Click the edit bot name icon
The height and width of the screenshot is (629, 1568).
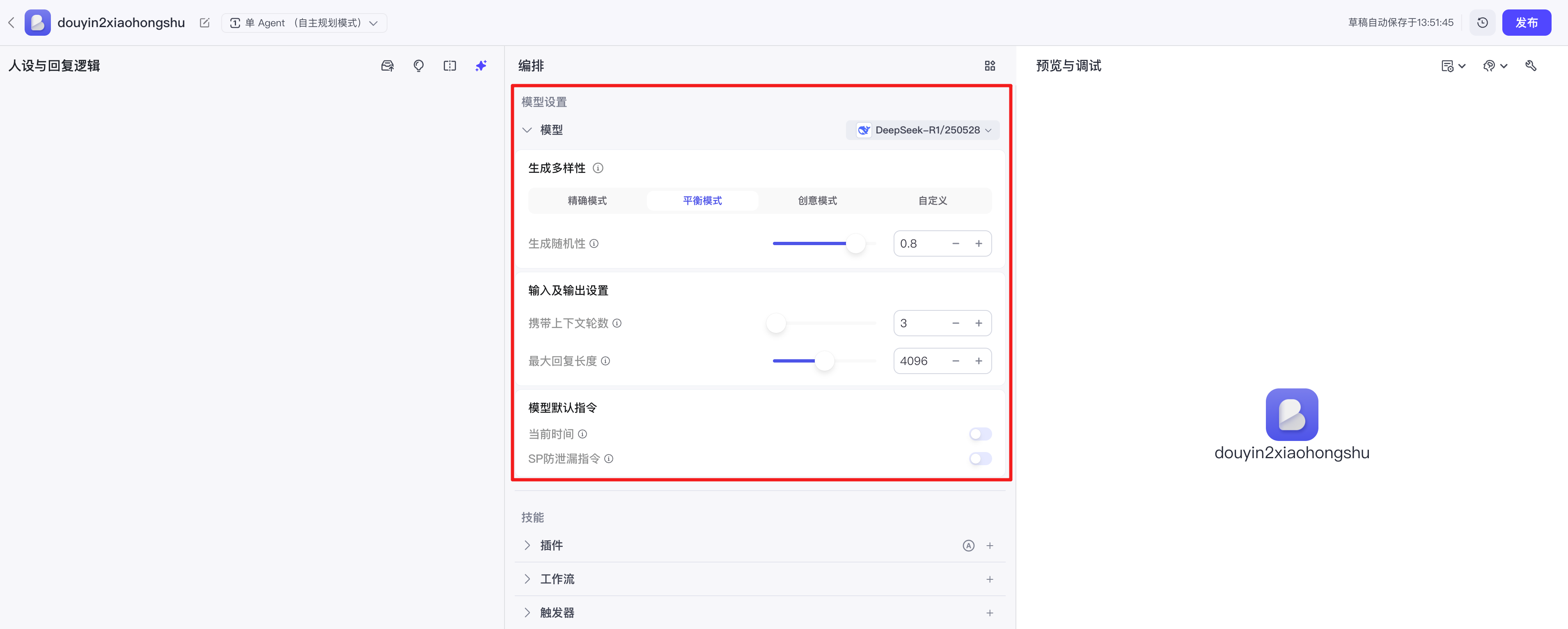(204, 23)
